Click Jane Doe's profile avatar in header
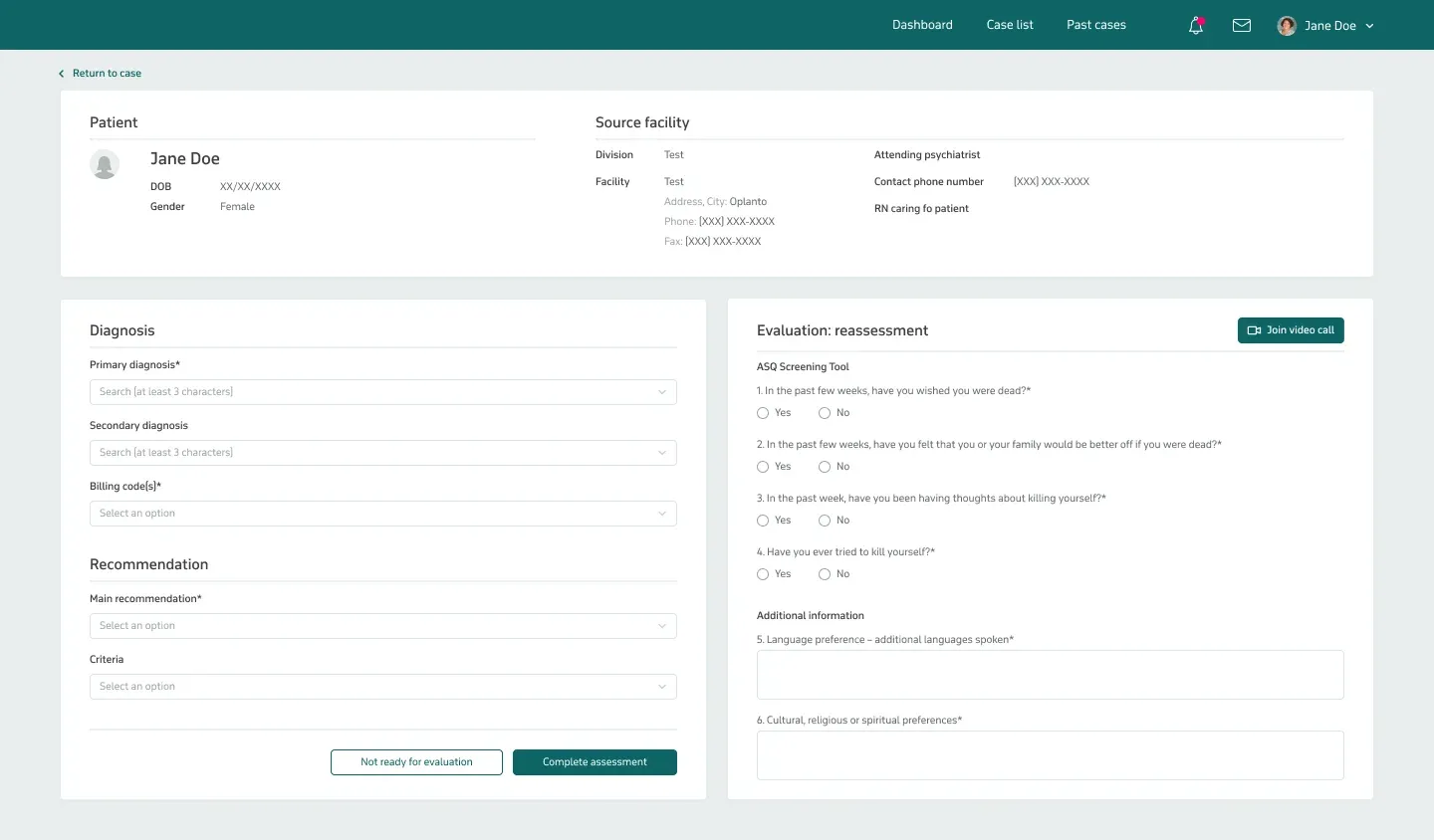This screenshot has height=840, width=1434. 1287,26
